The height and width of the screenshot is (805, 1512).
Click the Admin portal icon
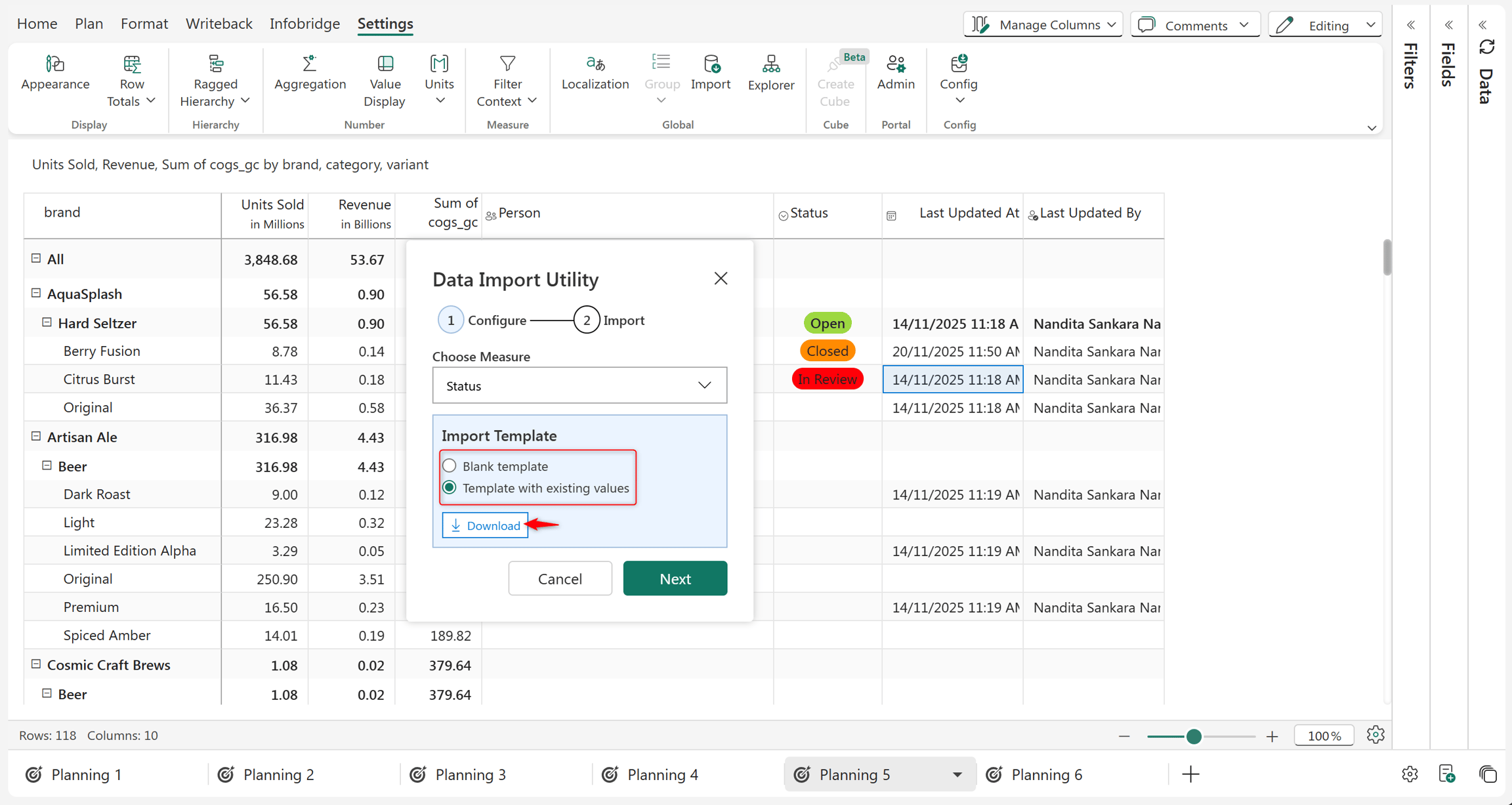point(896,64)
